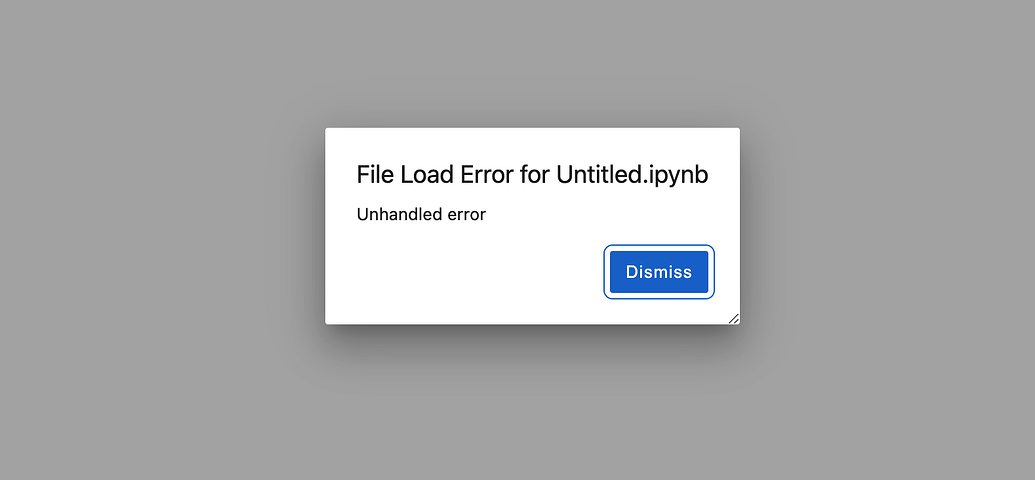Image resolution: width=1035 pixels, height=480 pixels.
Task: Click the dialog resize handle corner
Action: coord(733,318)
